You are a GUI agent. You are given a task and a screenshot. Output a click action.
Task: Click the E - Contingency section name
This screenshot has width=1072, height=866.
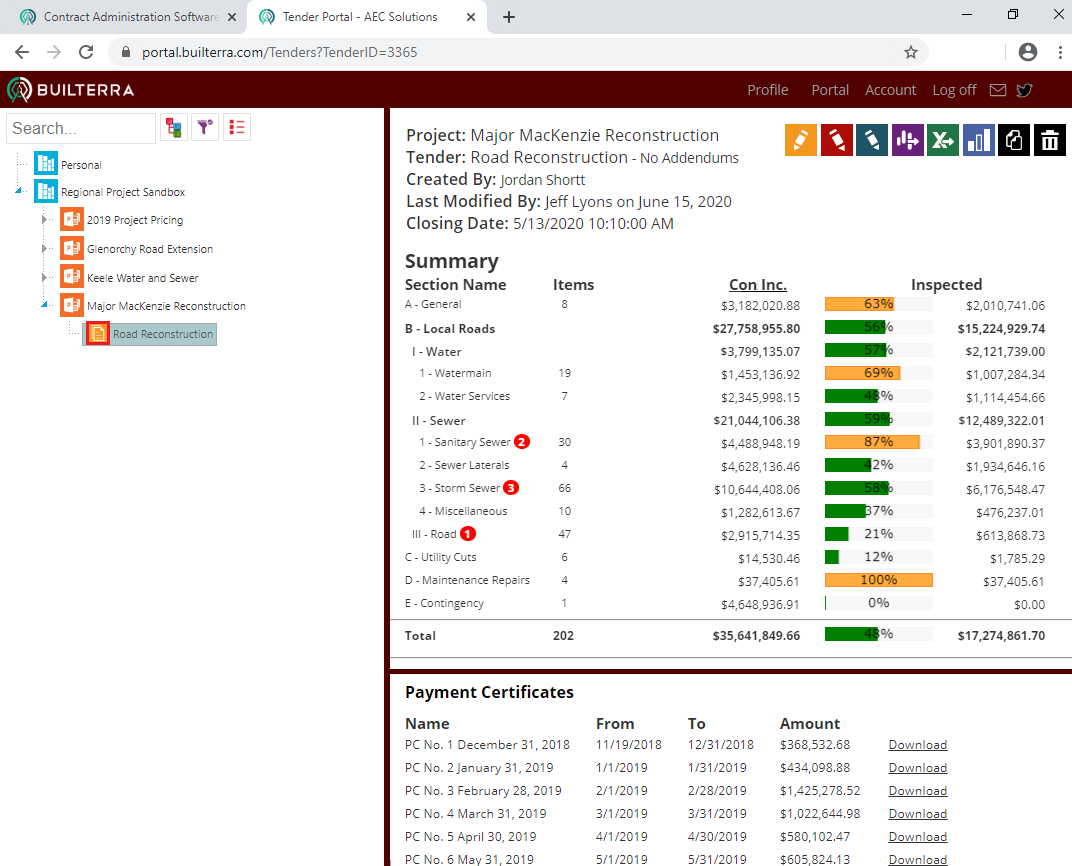pyautogui.click(x=444, y=603)
